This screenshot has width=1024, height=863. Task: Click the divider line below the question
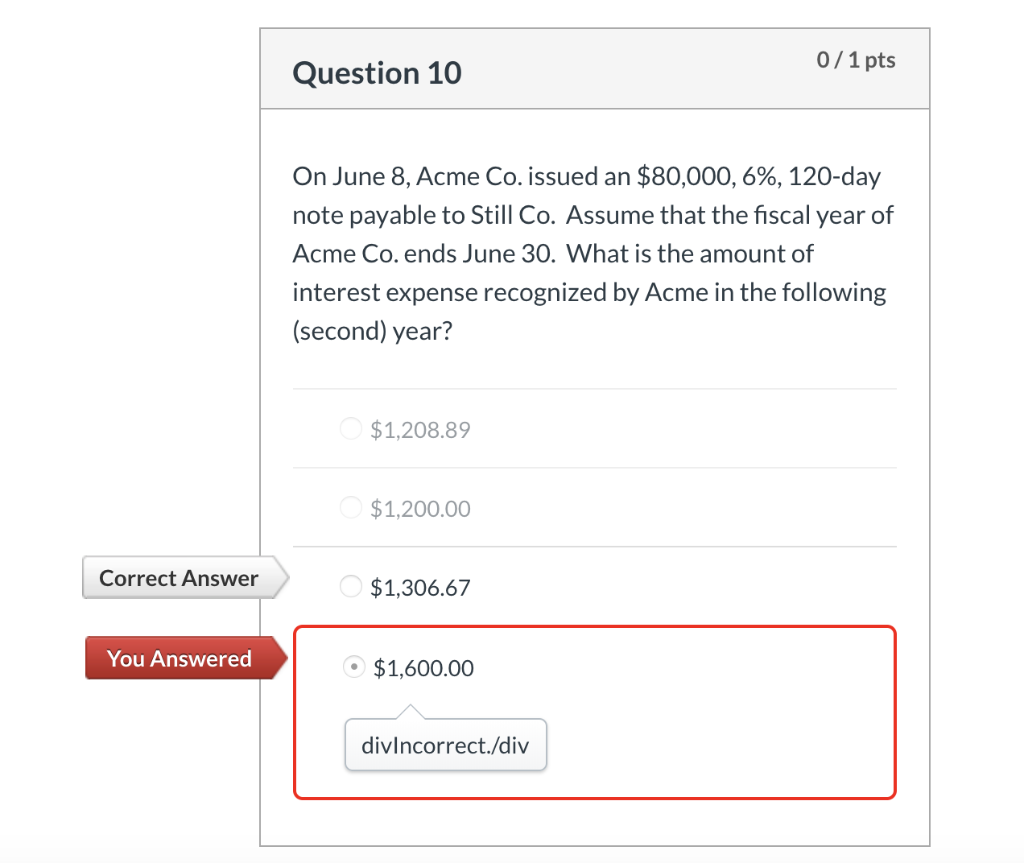594,388
